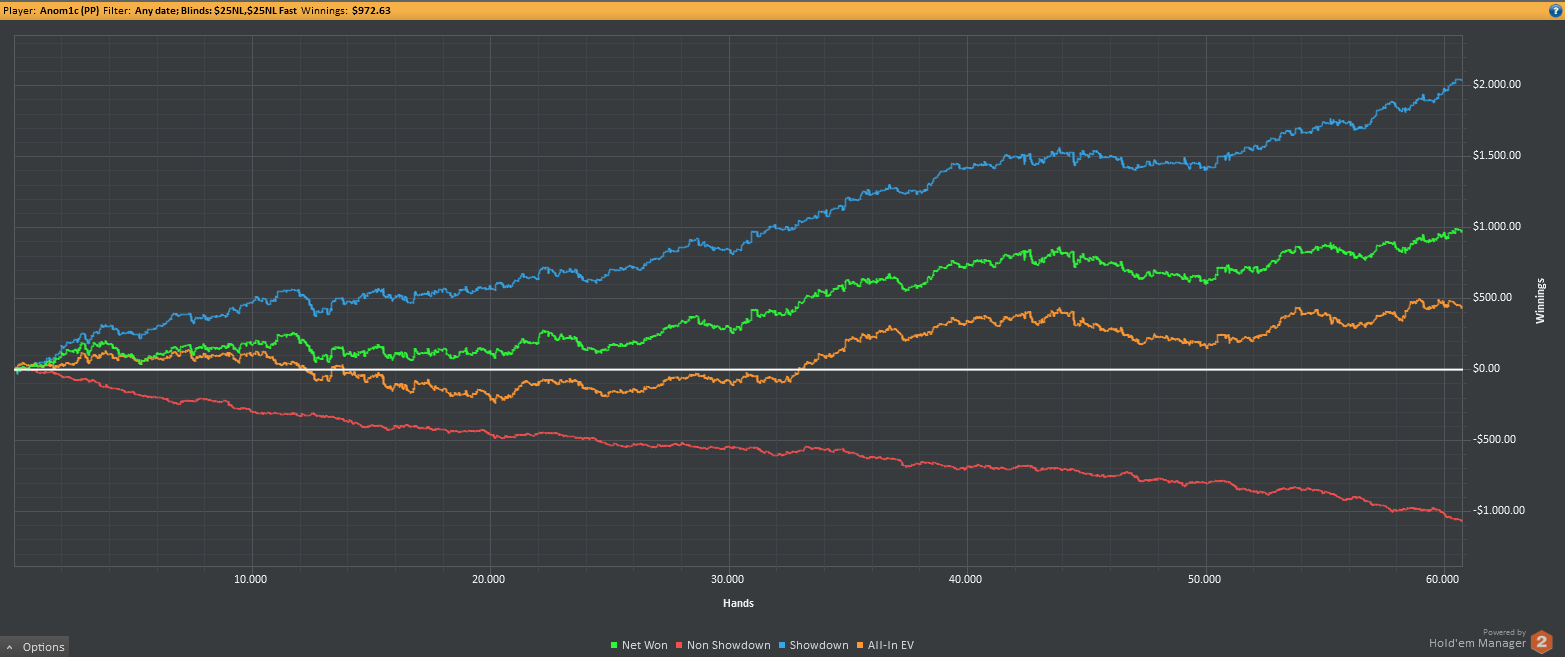
Task: Click the Hands axis title
Action: point(738,604)
